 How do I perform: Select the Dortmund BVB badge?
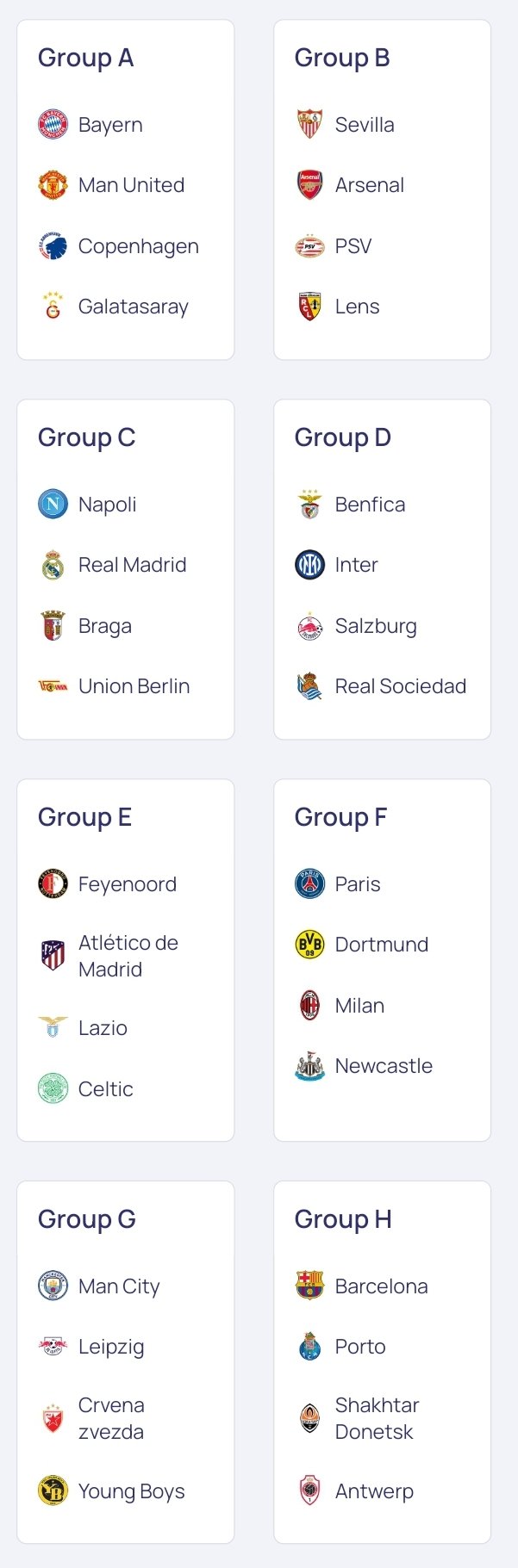point(309,945)
